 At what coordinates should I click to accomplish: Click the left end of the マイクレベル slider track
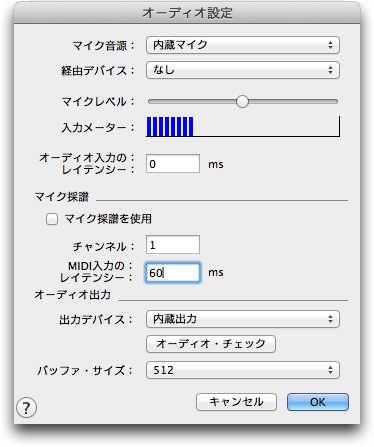click(151, 101)
